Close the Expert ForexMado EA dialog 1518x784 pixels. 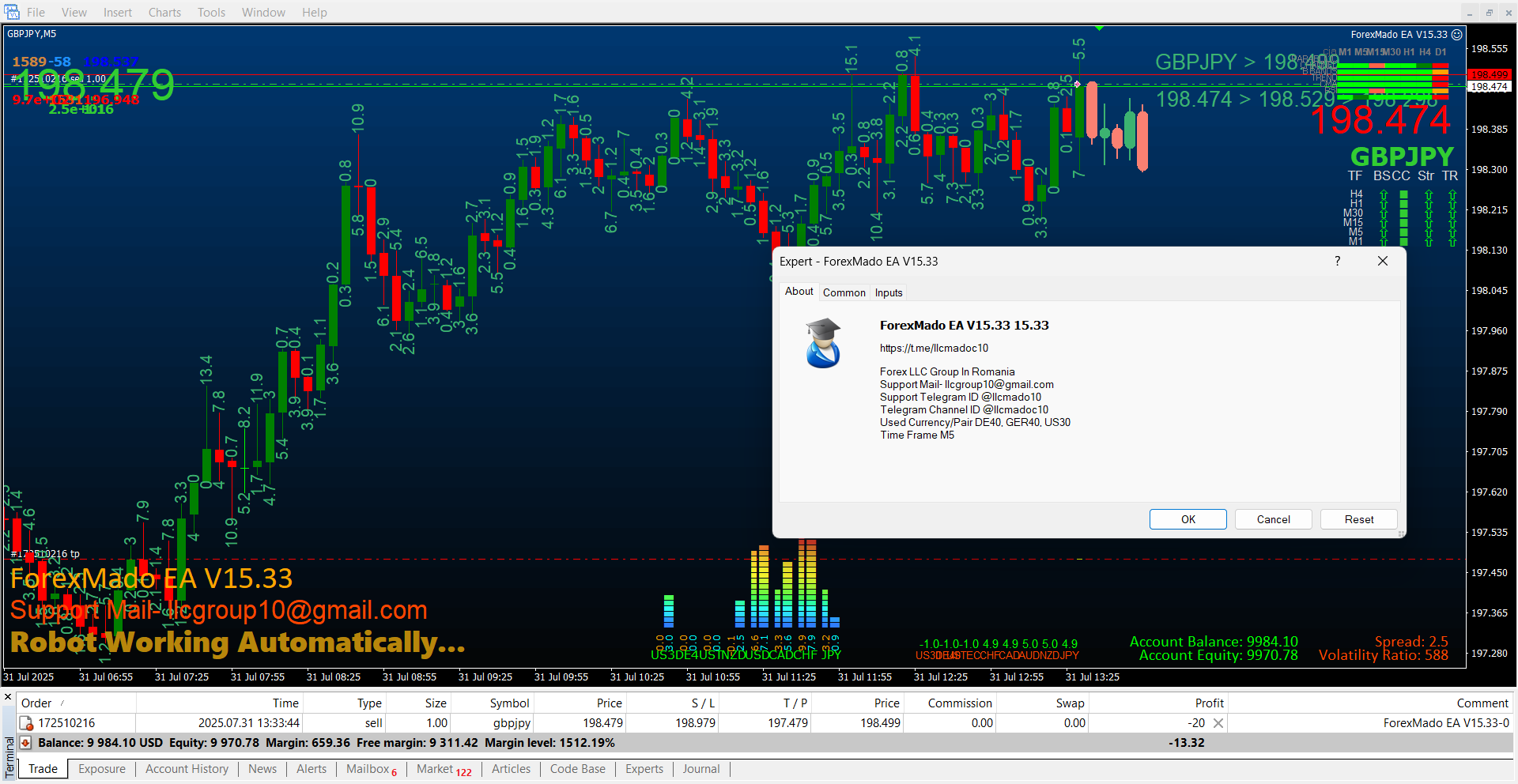point(1382,262)
